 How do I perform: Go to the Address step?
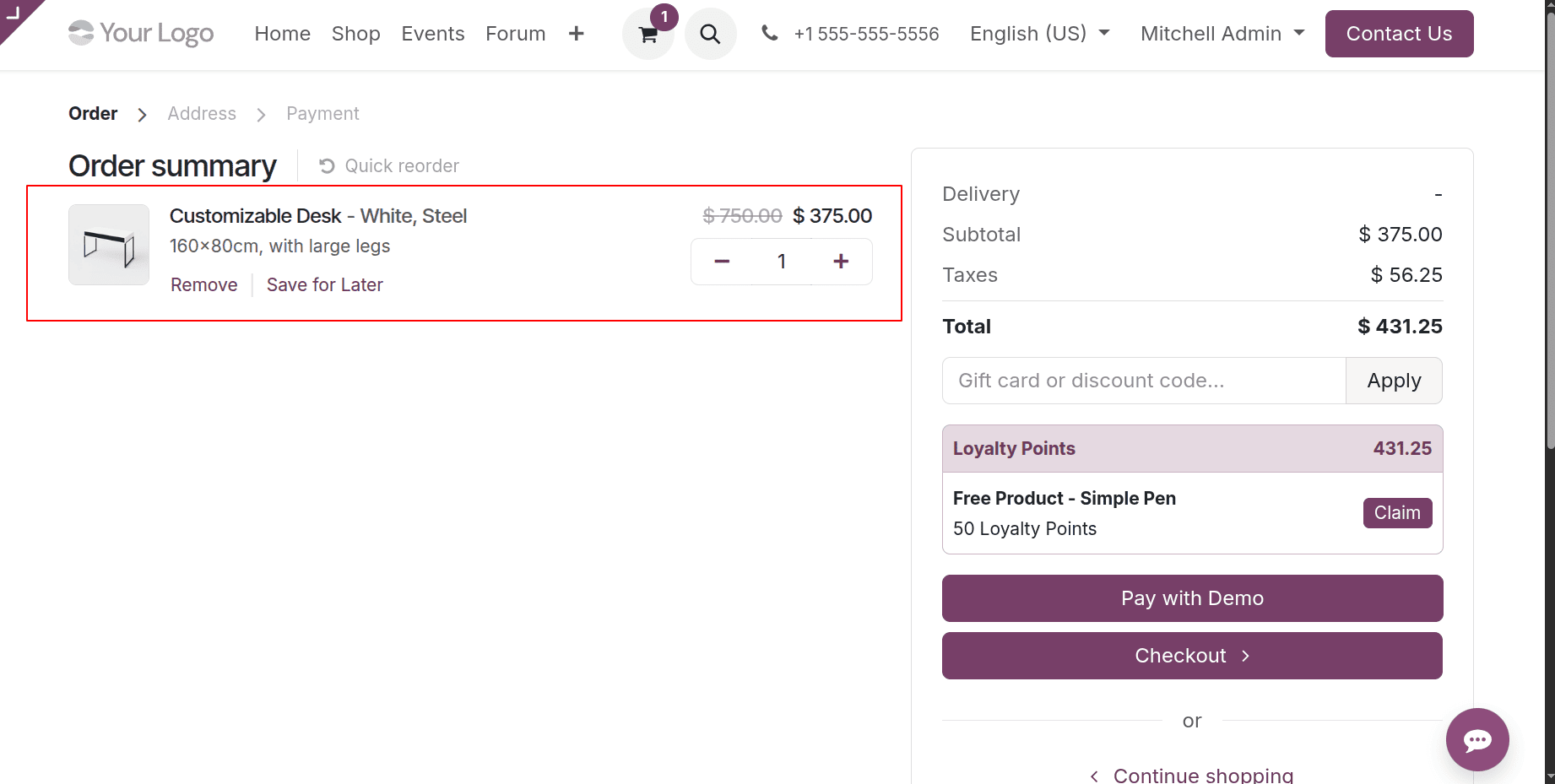[202, 113]
